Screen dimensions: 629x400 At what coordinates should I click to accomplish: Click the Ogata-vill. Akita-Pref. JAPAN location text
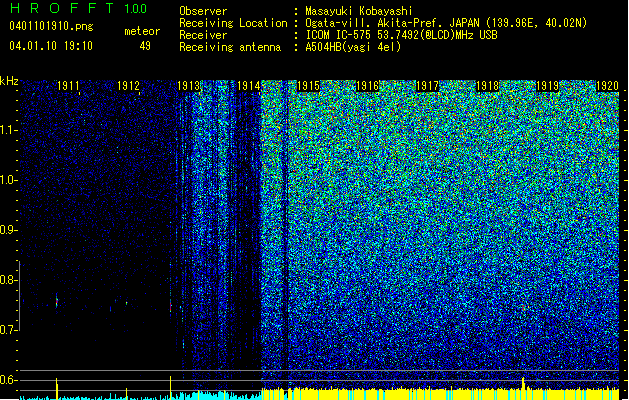pyautogui.click(x=446, y=23)
